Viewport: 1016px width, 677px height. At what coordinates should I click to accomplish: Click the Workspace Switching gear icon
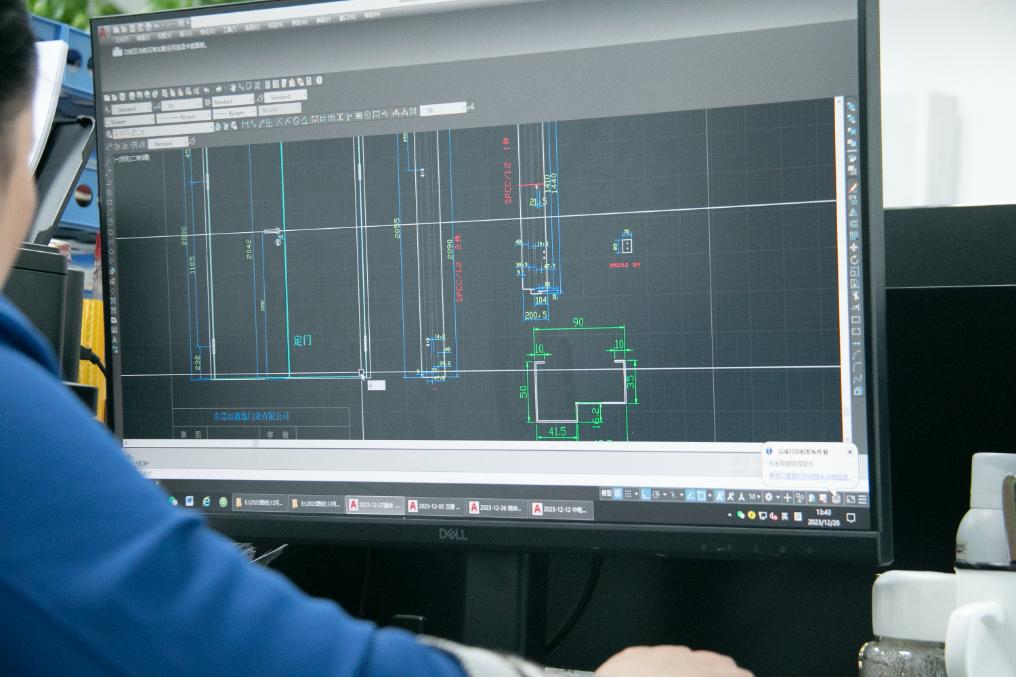(769, 496)
